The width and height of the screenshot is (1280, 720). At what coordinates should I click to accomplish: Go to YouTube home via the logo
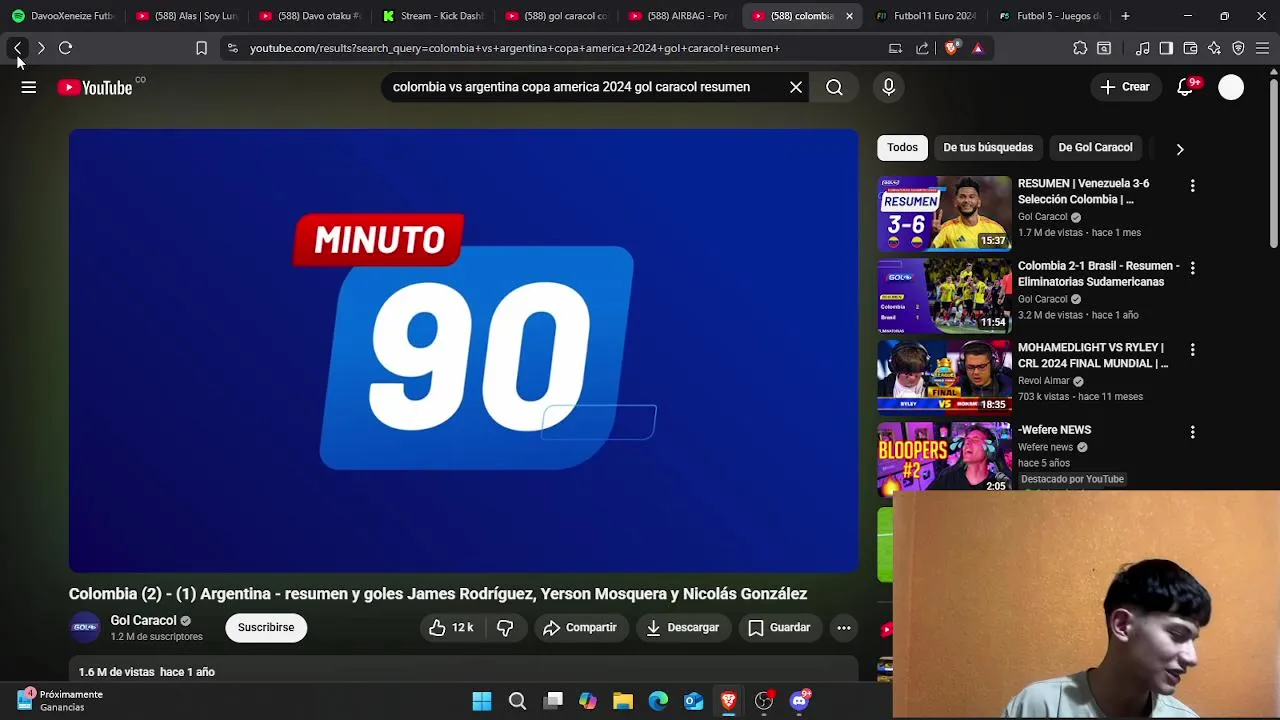[x=95, y=88]
